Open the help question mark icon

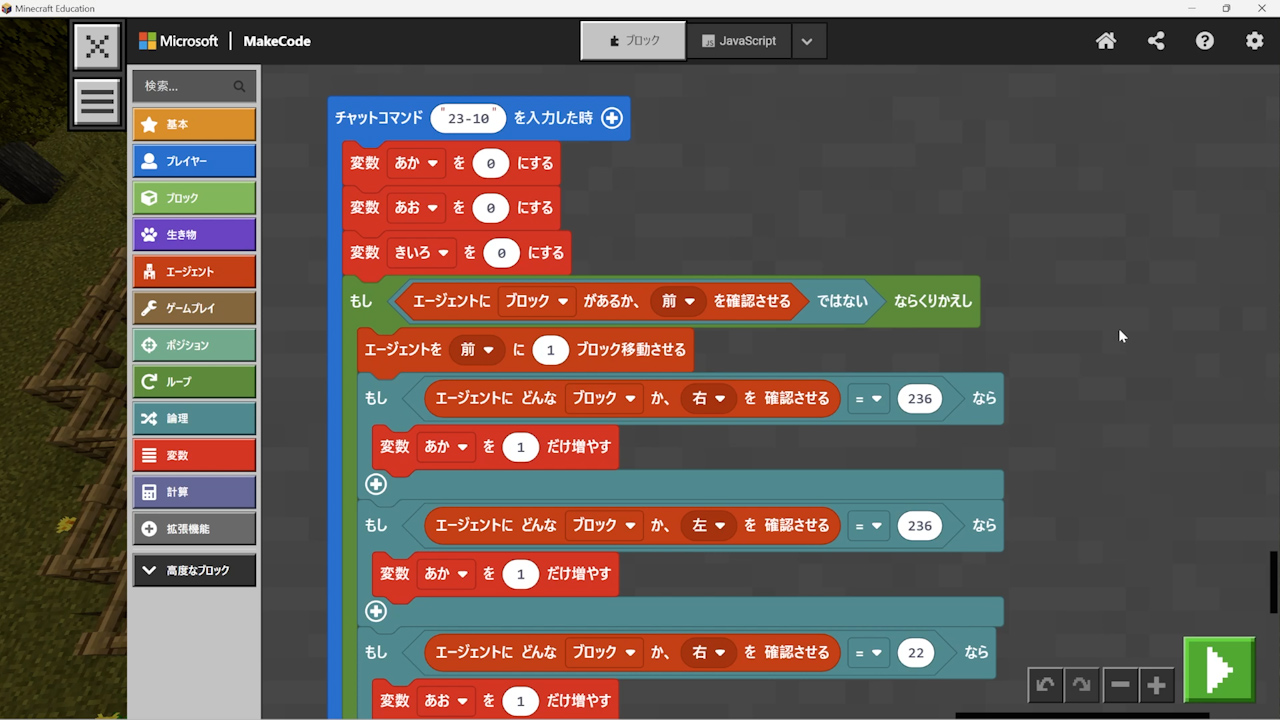pyautogui.click(x=1205, y=41)
